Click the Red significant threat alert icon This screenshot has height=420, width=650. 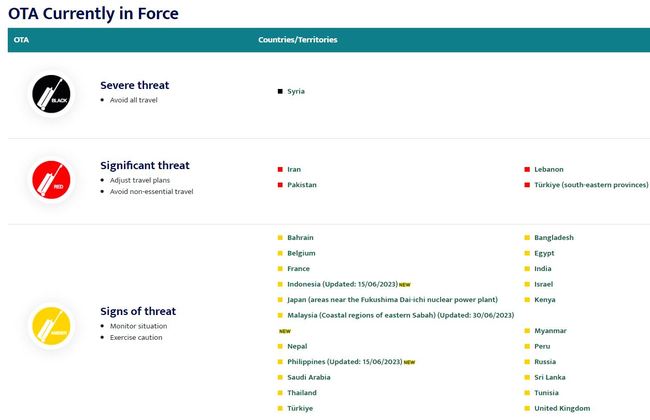[x=51, y=178]
